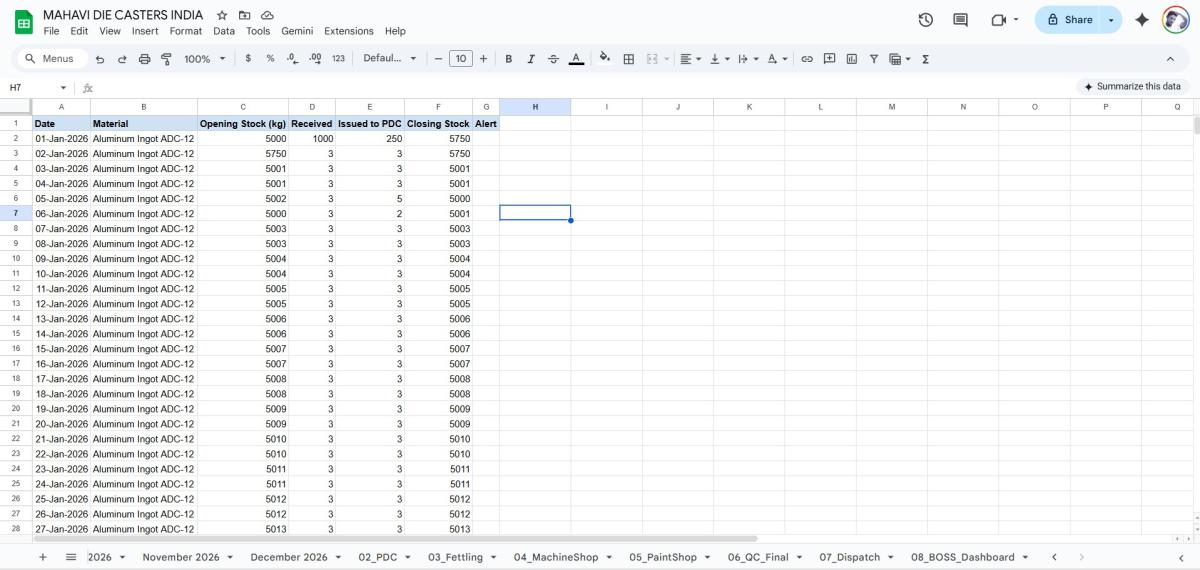Toggle strikethrough formatting

click(553, 59)
